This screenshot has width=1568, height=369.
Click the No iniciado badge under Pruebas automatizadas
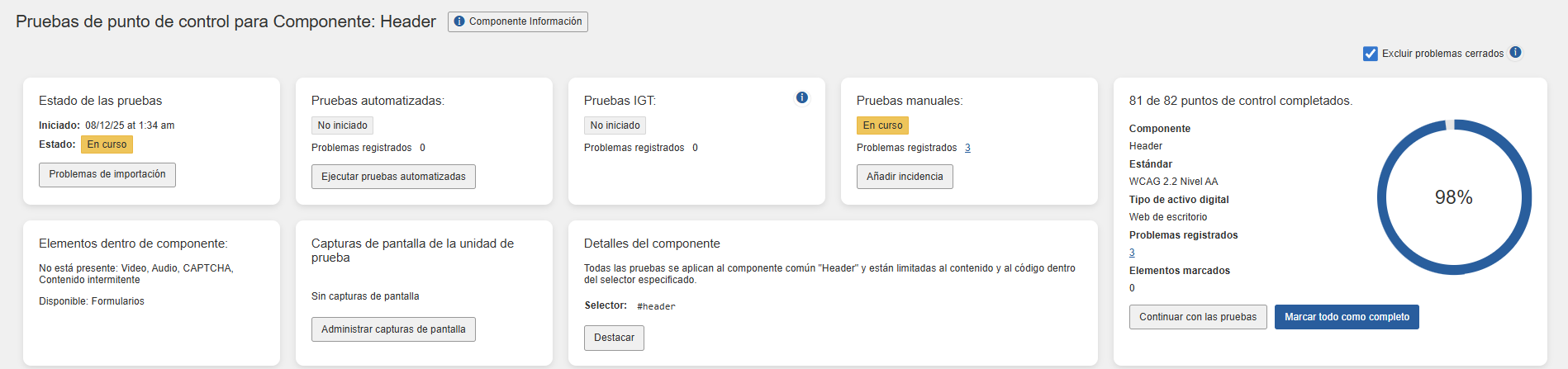[342, 125]
